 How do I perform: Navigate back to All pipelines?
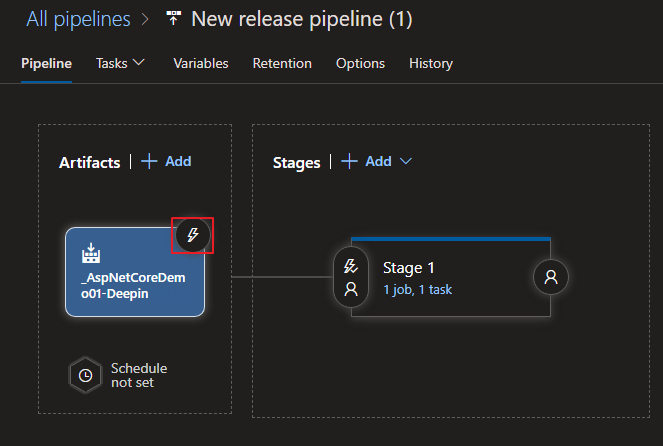76,19
